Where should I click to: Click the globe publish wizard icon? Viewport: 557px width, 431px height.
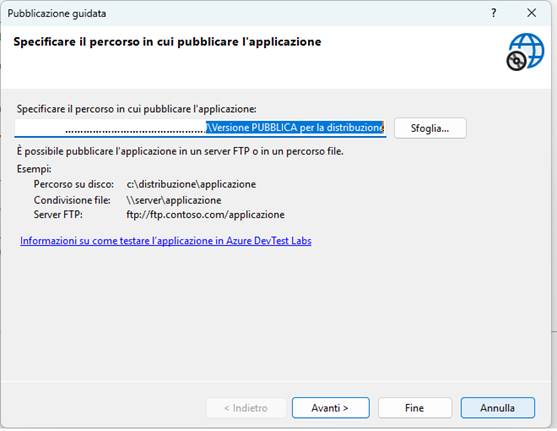525,52
